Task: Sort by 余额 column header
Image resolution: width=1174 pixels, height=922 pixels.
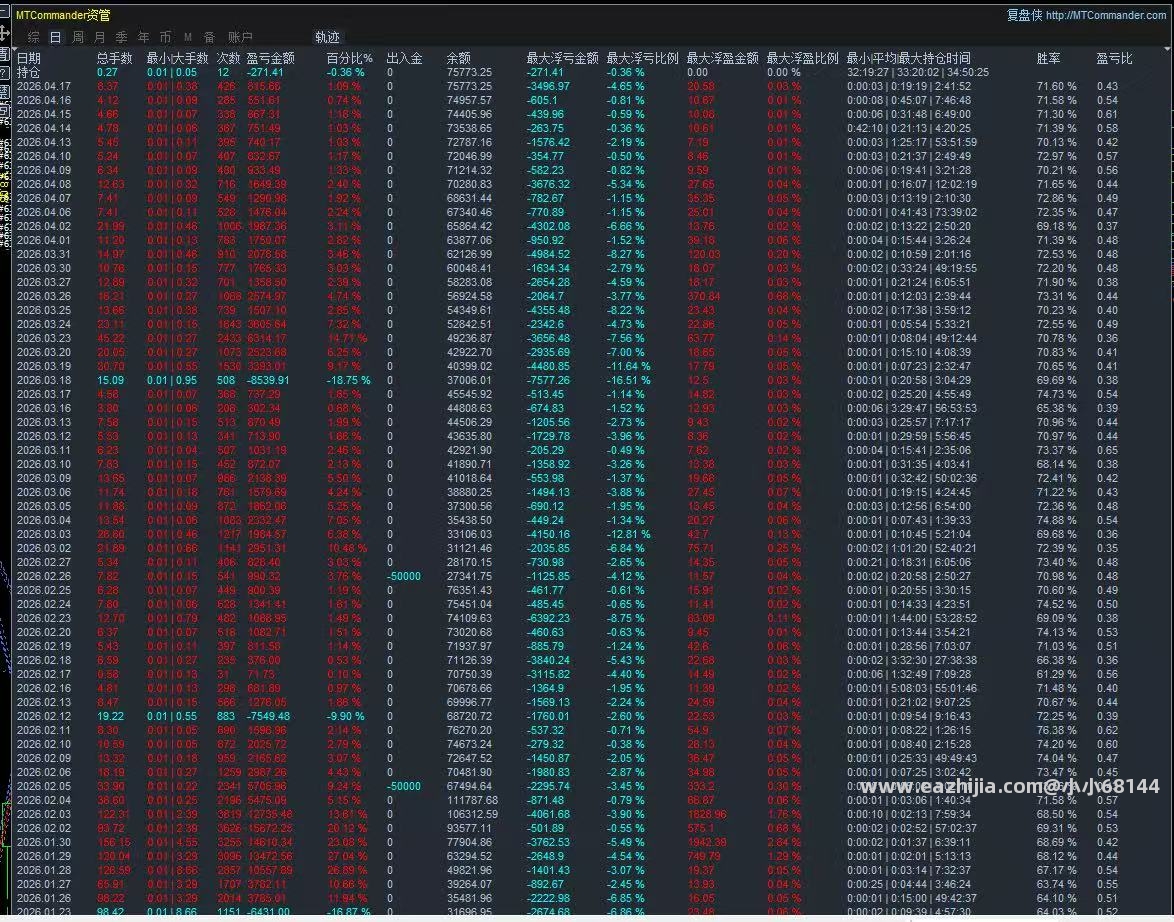Action: (x=458, y=58)
